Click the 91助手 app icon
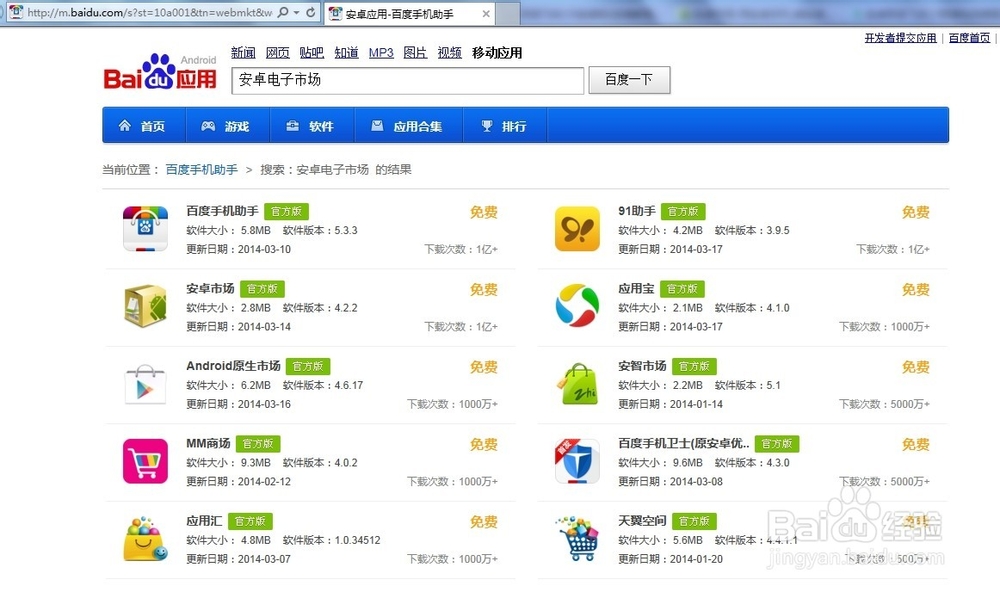The image size is (1000, 592). [576, 228]
